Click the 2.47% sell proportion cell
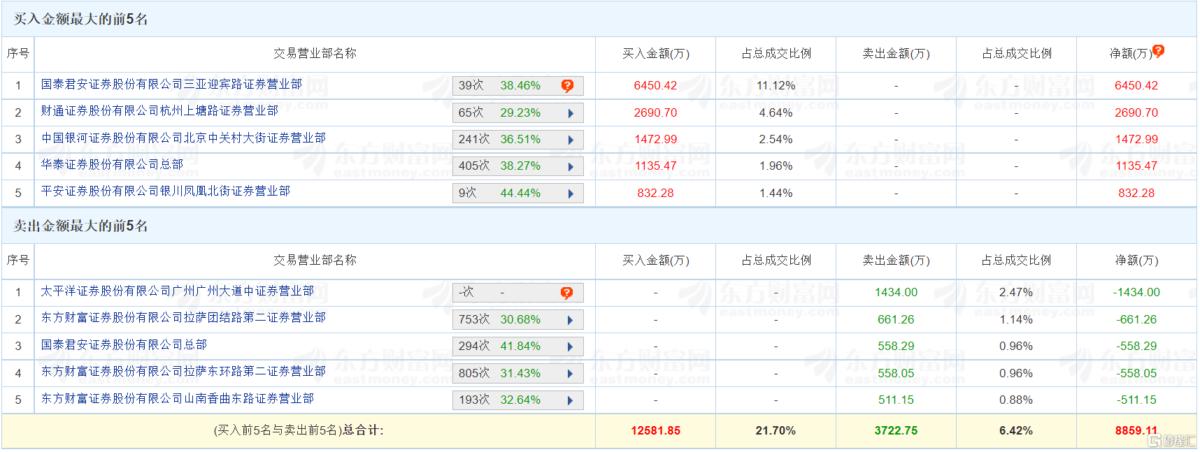The height and width of the screenshot is (452, 1200). [1016, 292]
